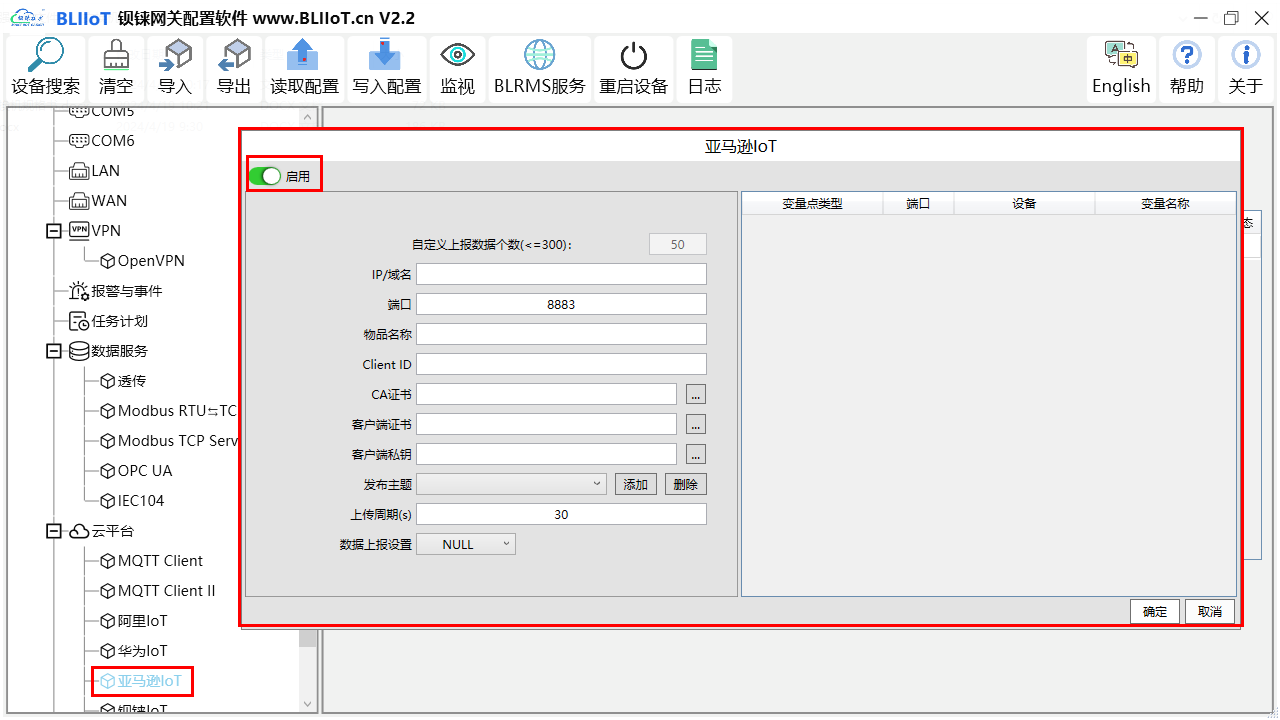
Task: Click the CA证书 path field
Action: pyautogui.click(x=546, y=394)
